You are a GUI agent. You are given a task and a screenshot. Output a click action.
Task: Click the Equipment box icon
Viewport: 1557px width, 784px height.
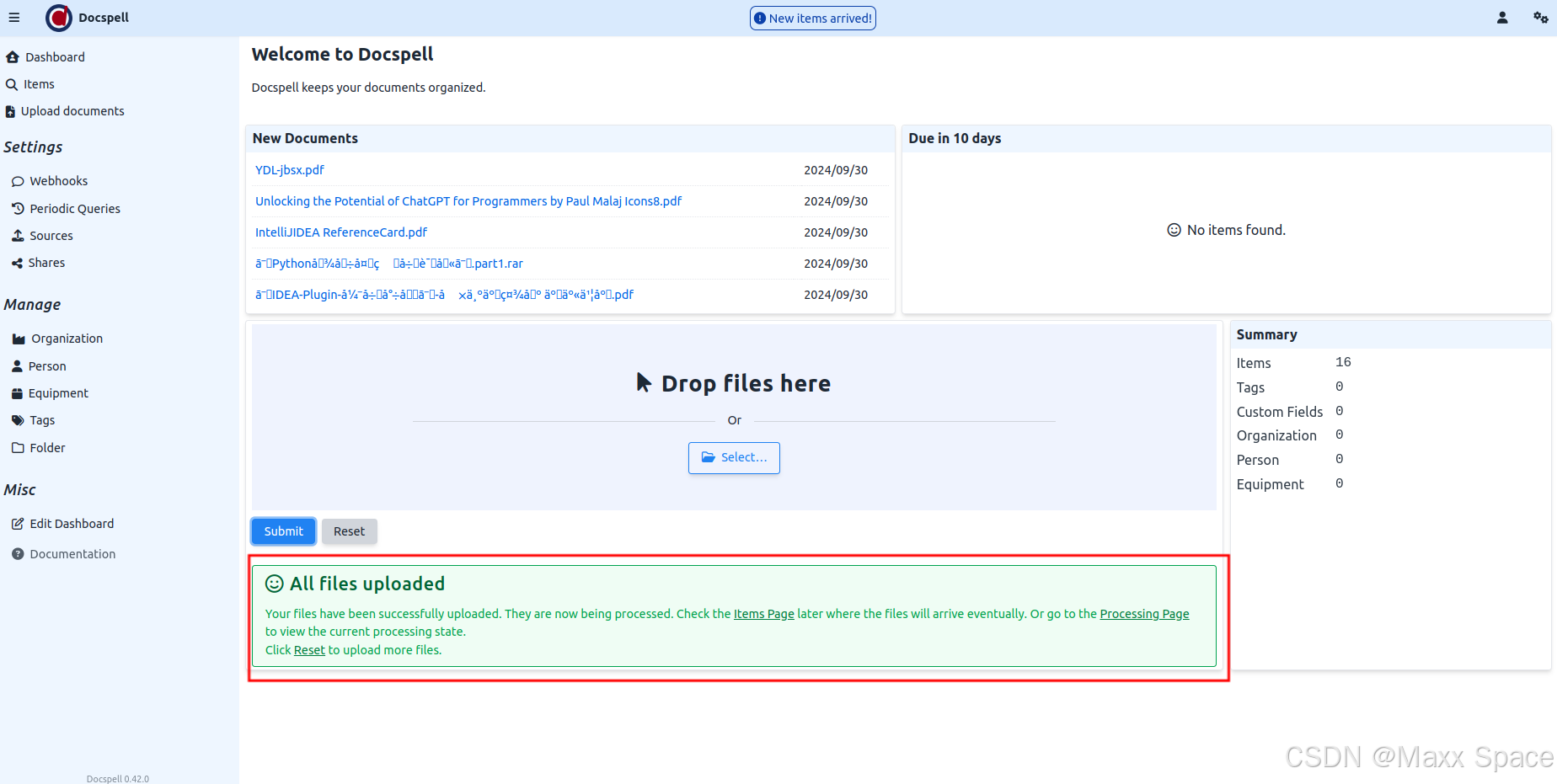17,393
